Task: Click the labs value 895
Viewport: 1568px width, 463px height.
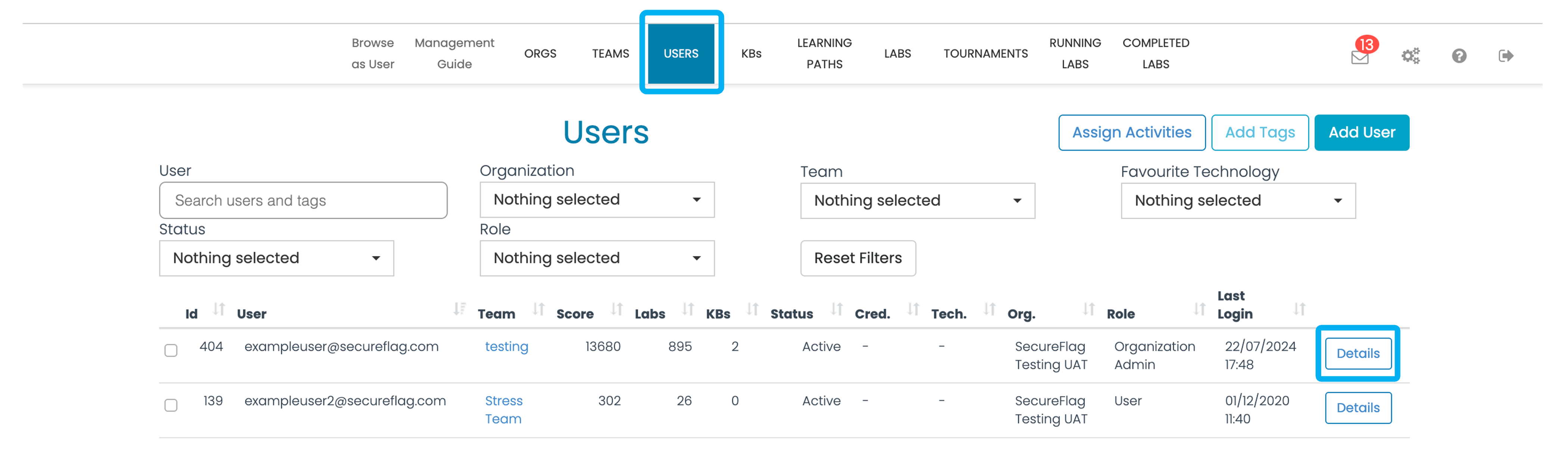Action: pyautogui.click(x=680, y=347)
